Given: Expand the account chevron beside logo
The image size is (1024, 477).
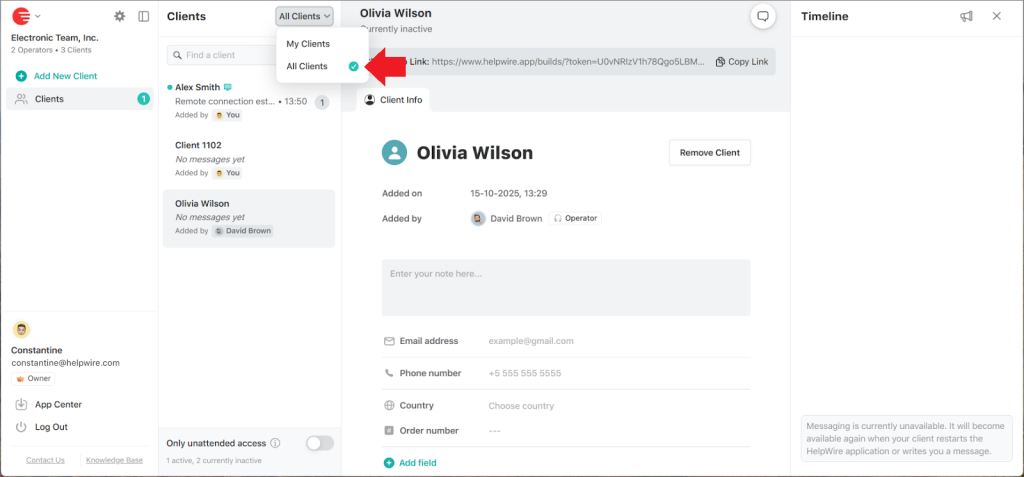Looking at the screenshot, I should tap(38, 16).
